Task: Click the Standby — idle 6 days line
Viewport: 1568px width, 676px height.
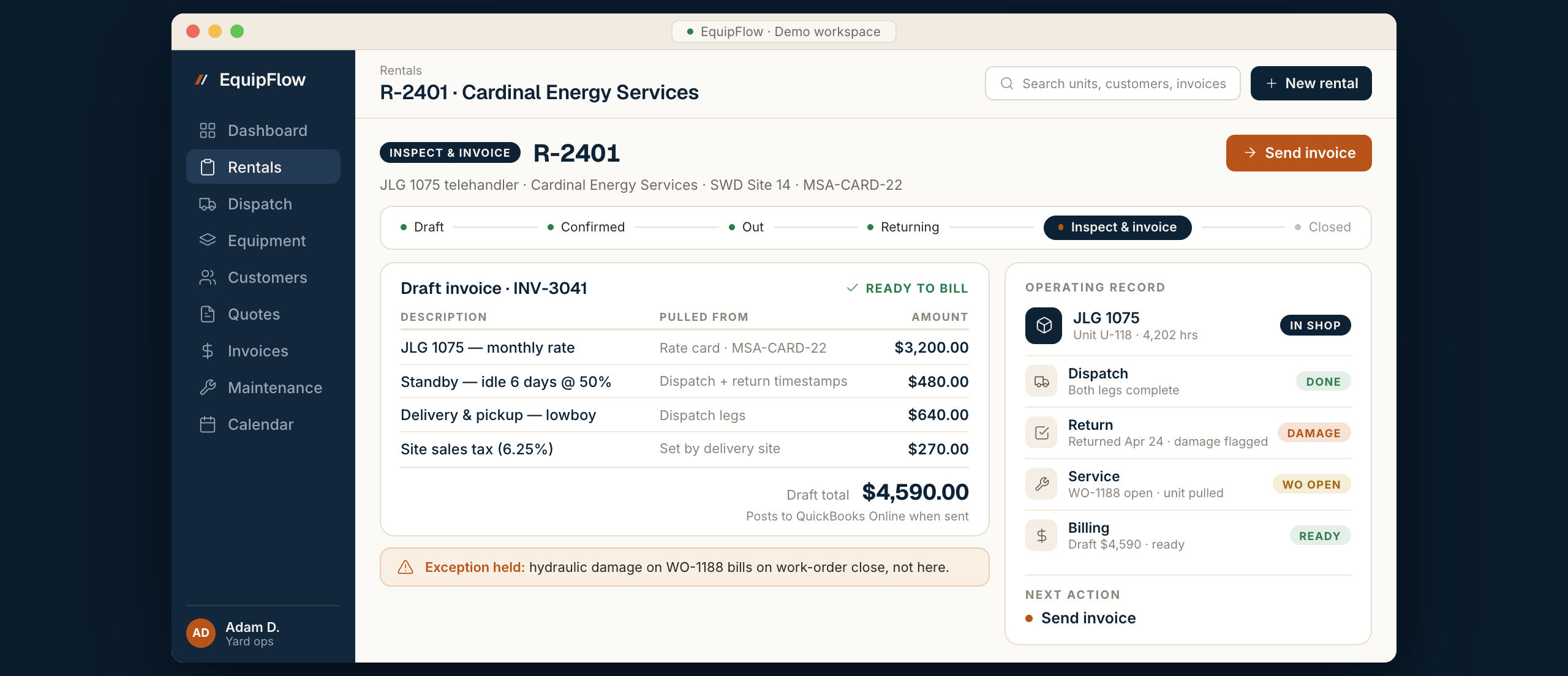Action: (684, 381)
